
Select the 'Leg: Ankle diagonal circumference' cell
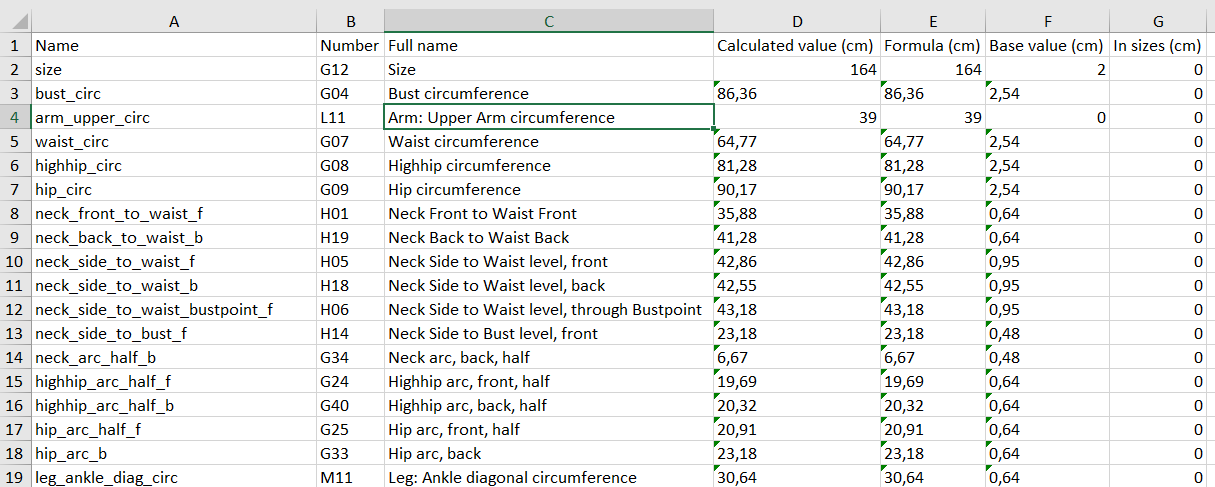[549, 476]
